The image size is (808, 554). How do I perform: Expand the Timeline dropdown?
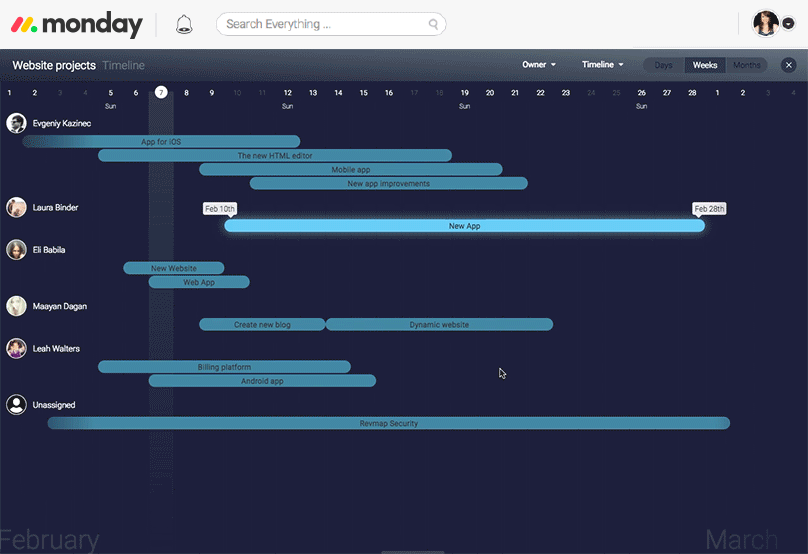[x=602, y=65]
